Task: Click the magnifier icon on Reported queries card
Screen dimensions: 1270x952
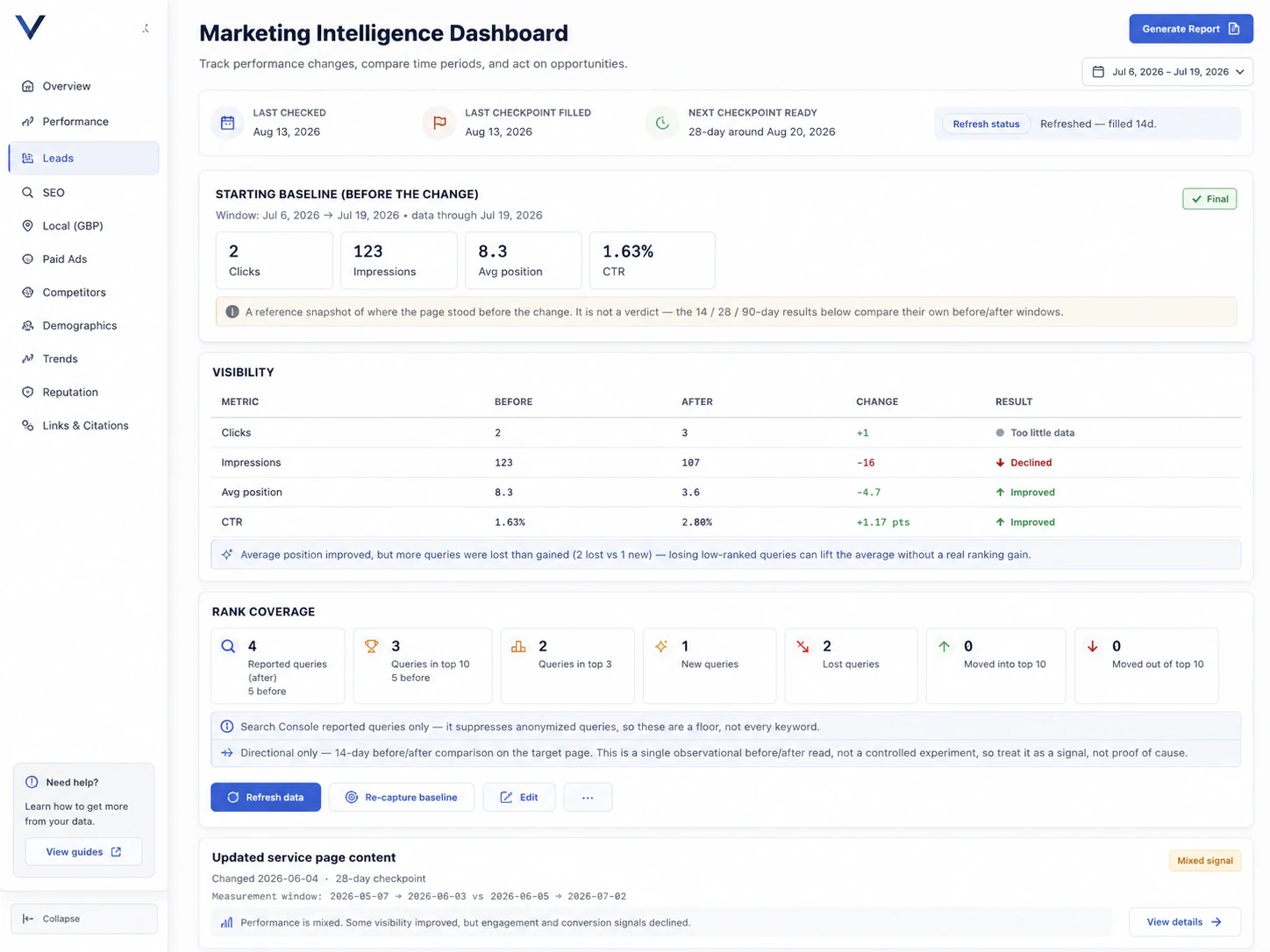Action: pos(228,646)
